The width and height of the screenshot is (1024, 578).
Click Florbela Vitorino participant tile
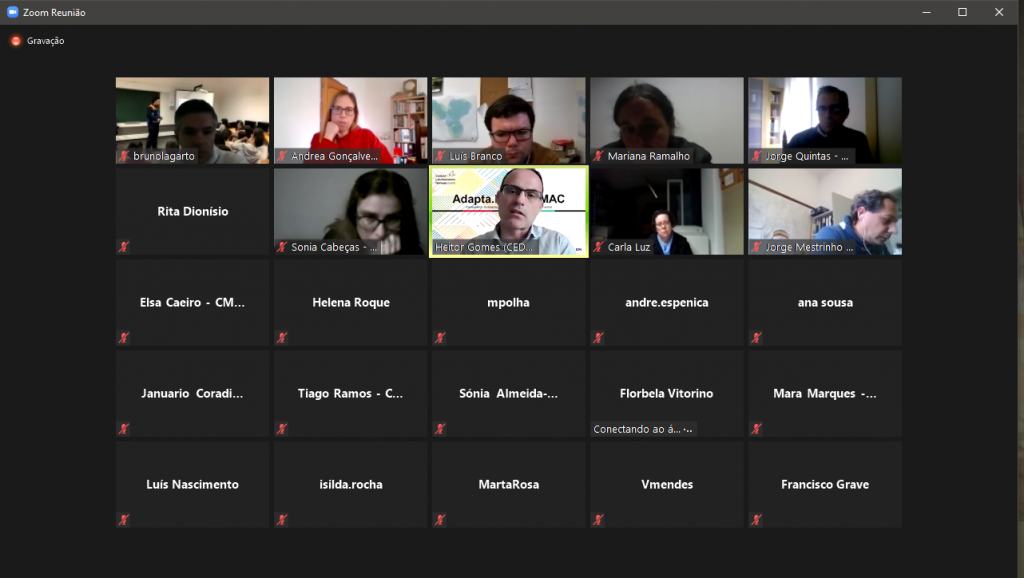click(x=667, y=393)
